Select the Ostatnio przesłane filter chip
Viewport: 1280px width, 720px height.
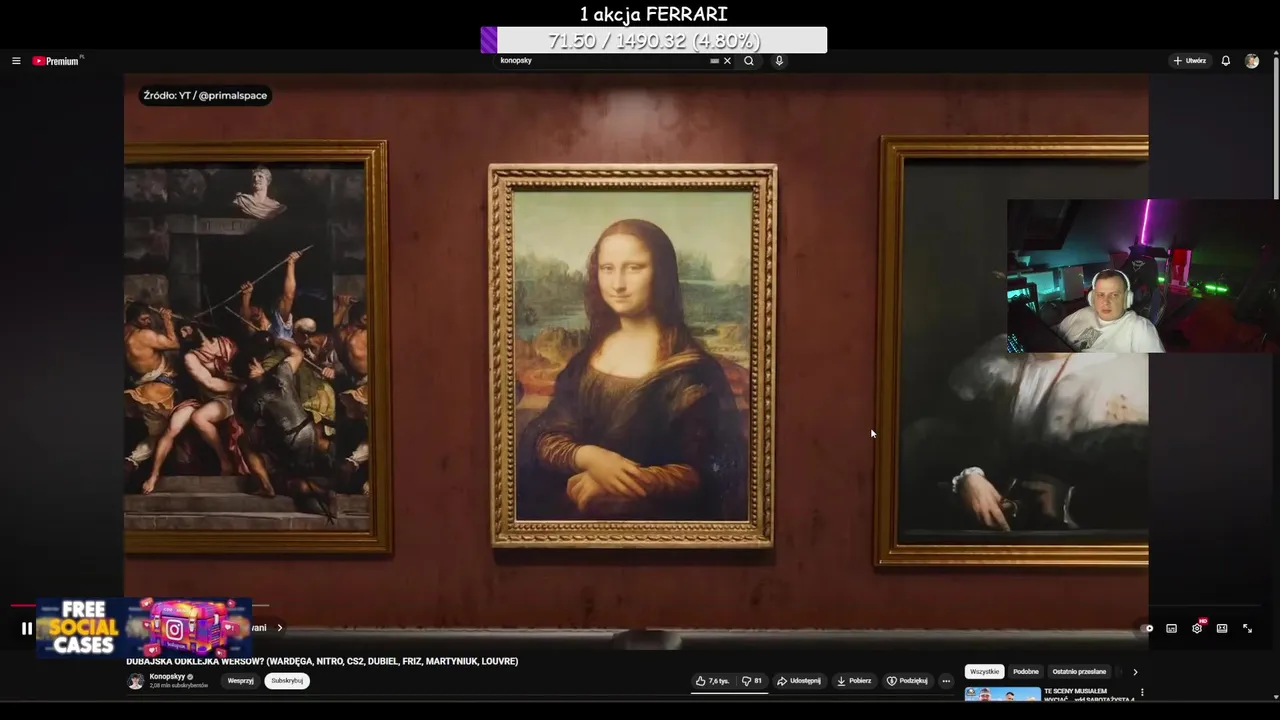(1079, 672)
